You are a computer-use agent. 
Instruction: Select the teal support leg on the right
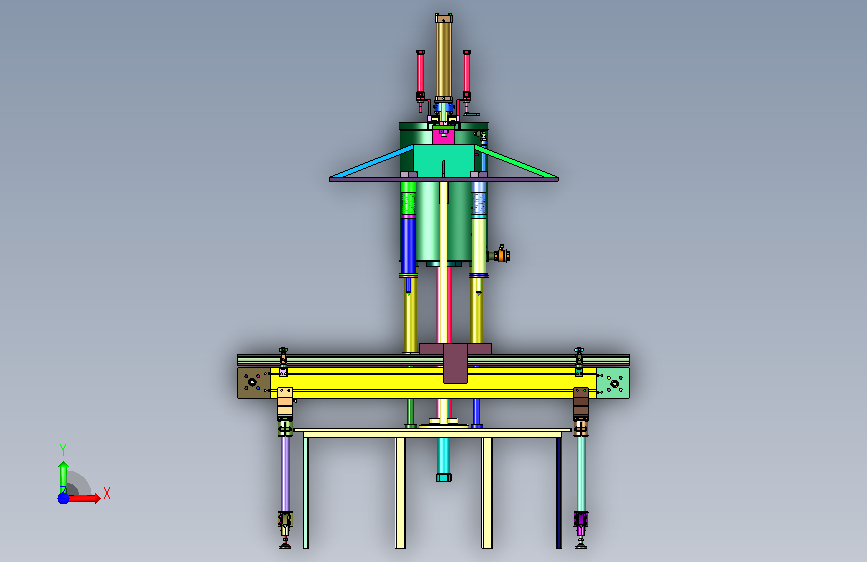[581, 474]
